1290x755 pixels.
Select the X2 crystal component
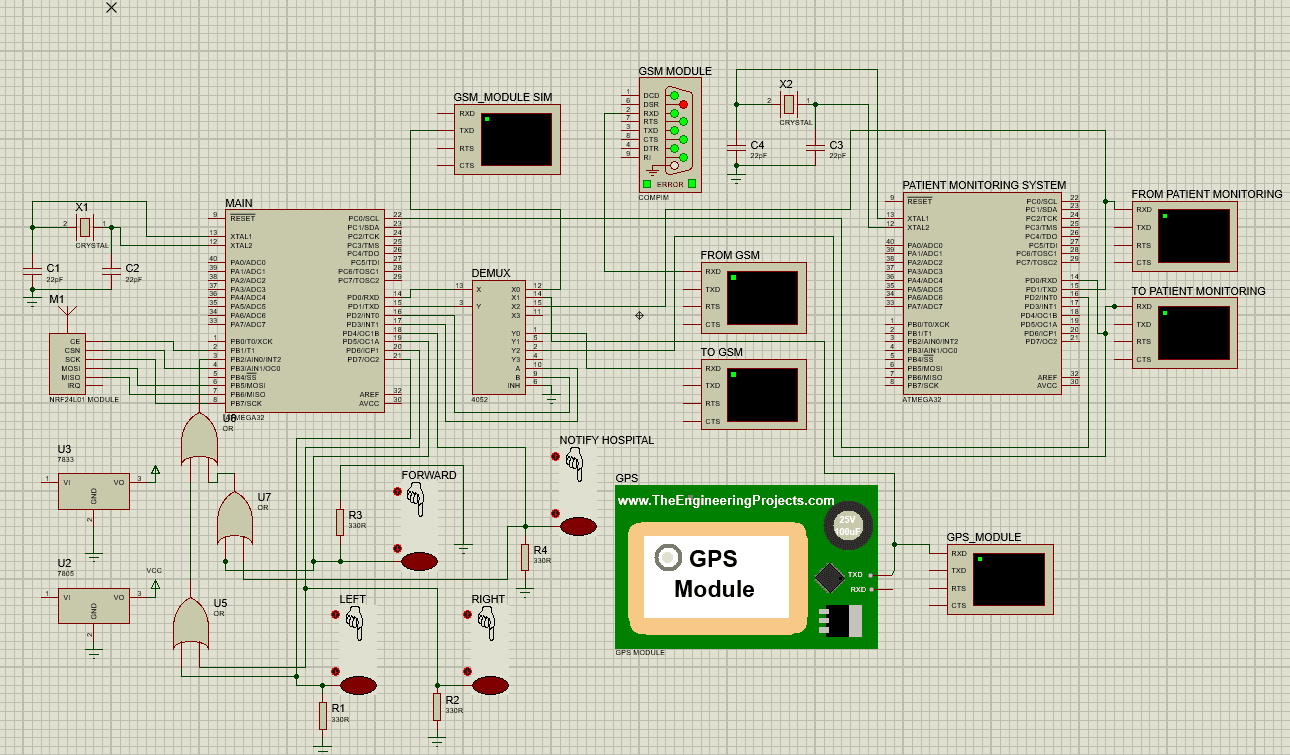pos(788,102)
